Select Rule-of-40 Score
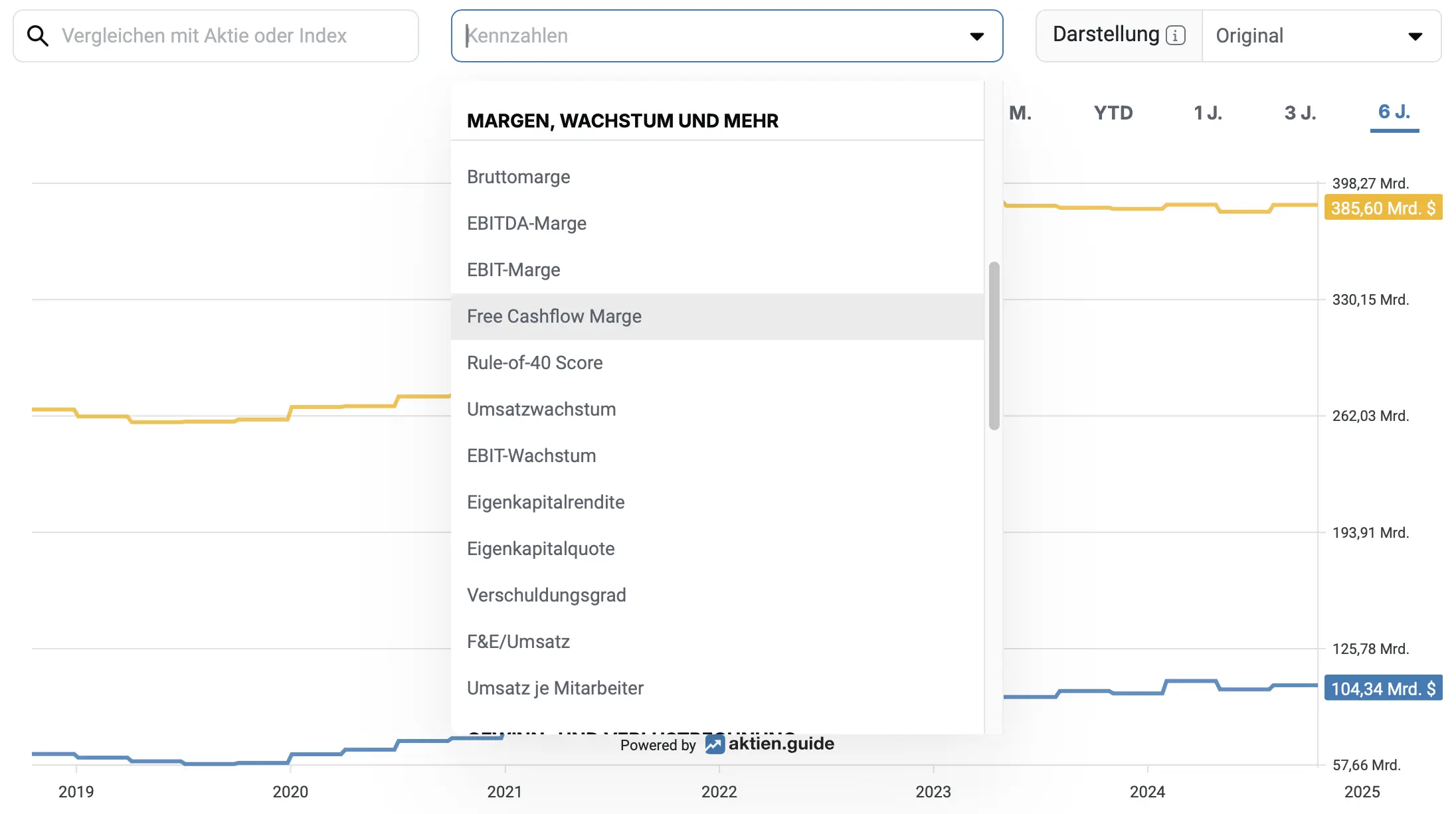Viewport: 1456px width, 814px height. (x=717, y=363)
